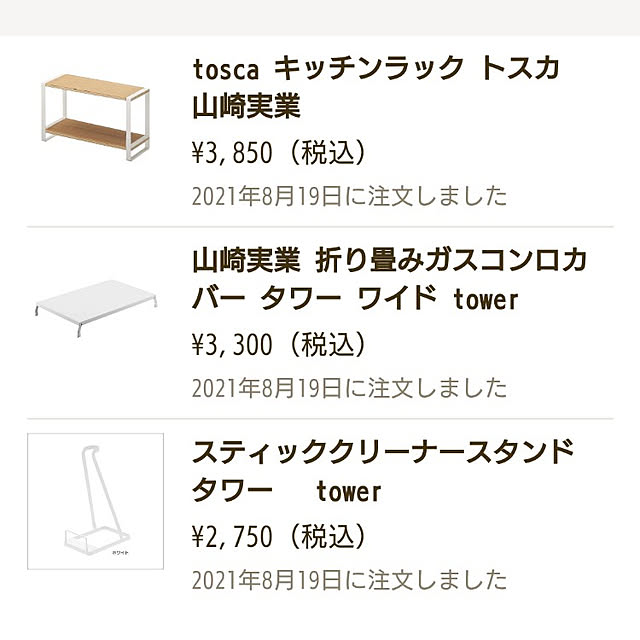
Task: Click 'バー タワー ワイド tower' title line
Action: [x=355, y=299]
